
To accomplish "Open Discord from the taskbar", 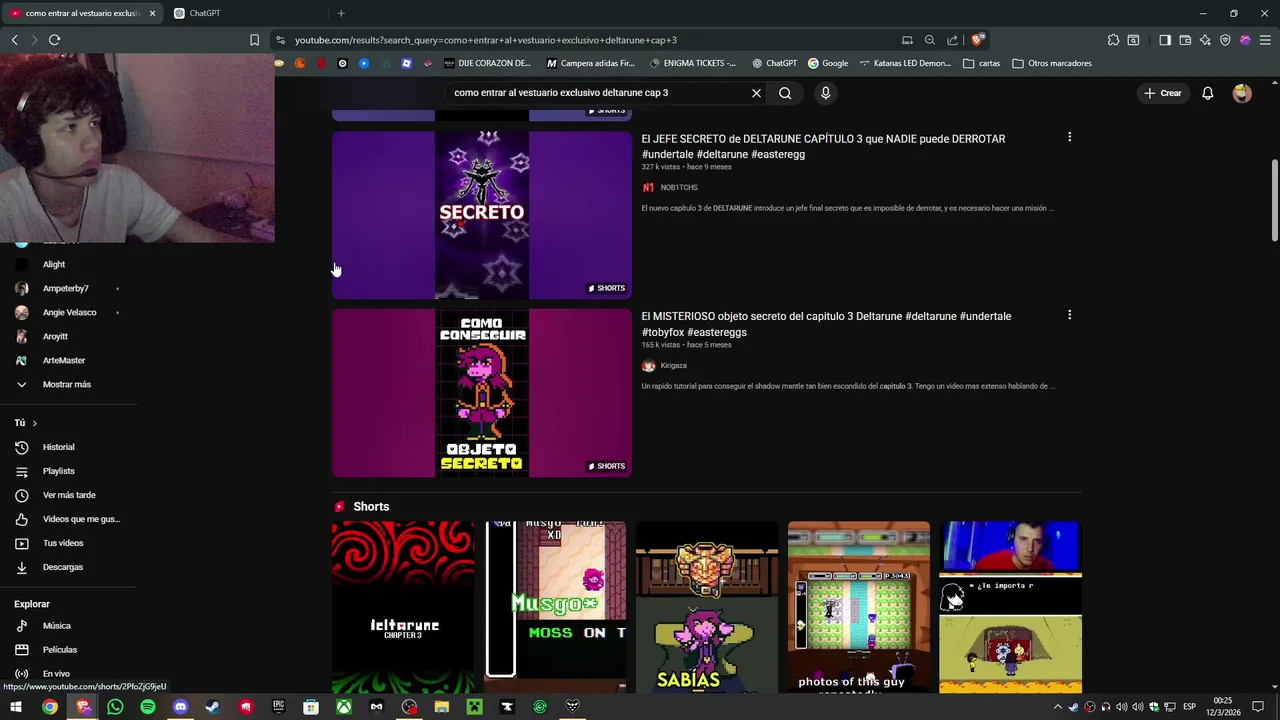I will pyautogui.click(x=180, y=707).
